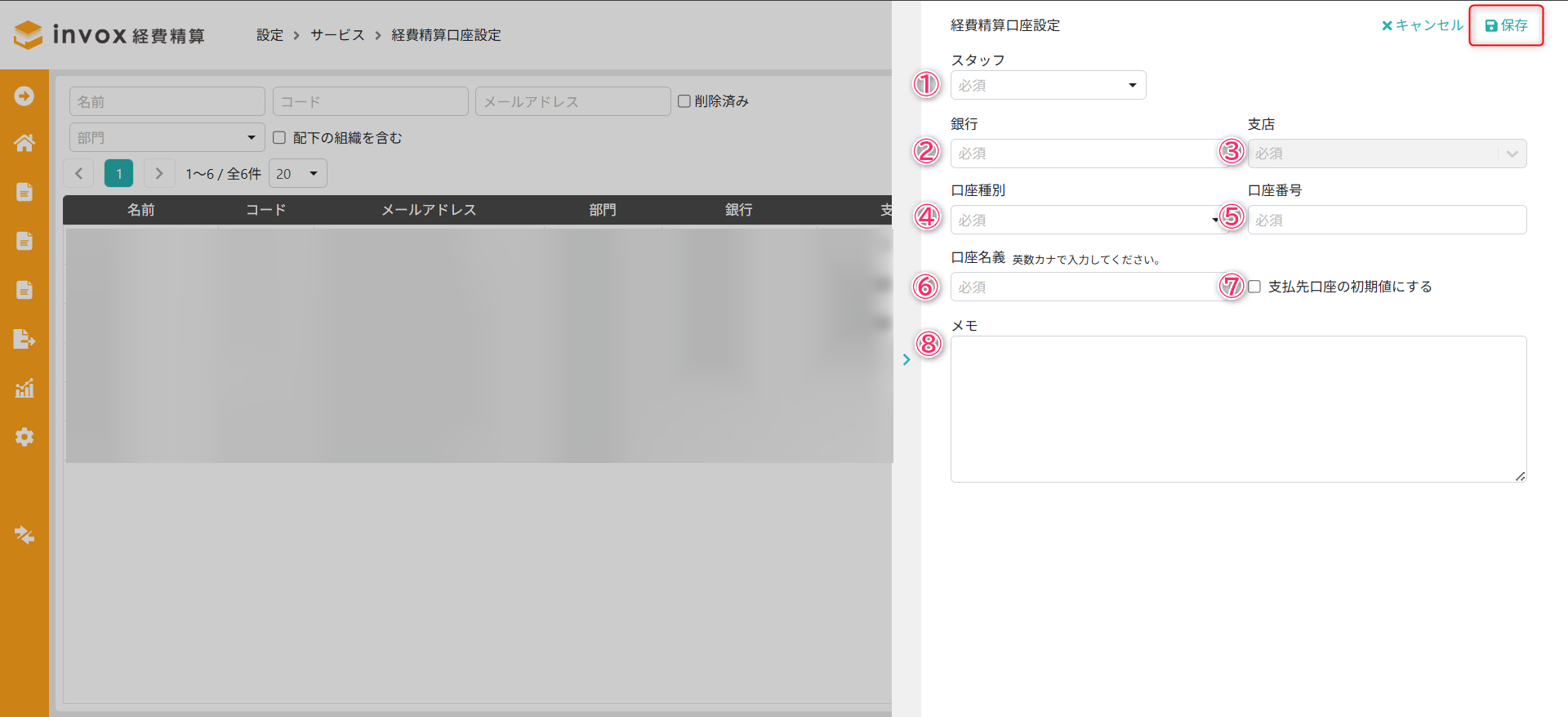Click the bottom arrows icon in the sidebar

tap(24, 535)
